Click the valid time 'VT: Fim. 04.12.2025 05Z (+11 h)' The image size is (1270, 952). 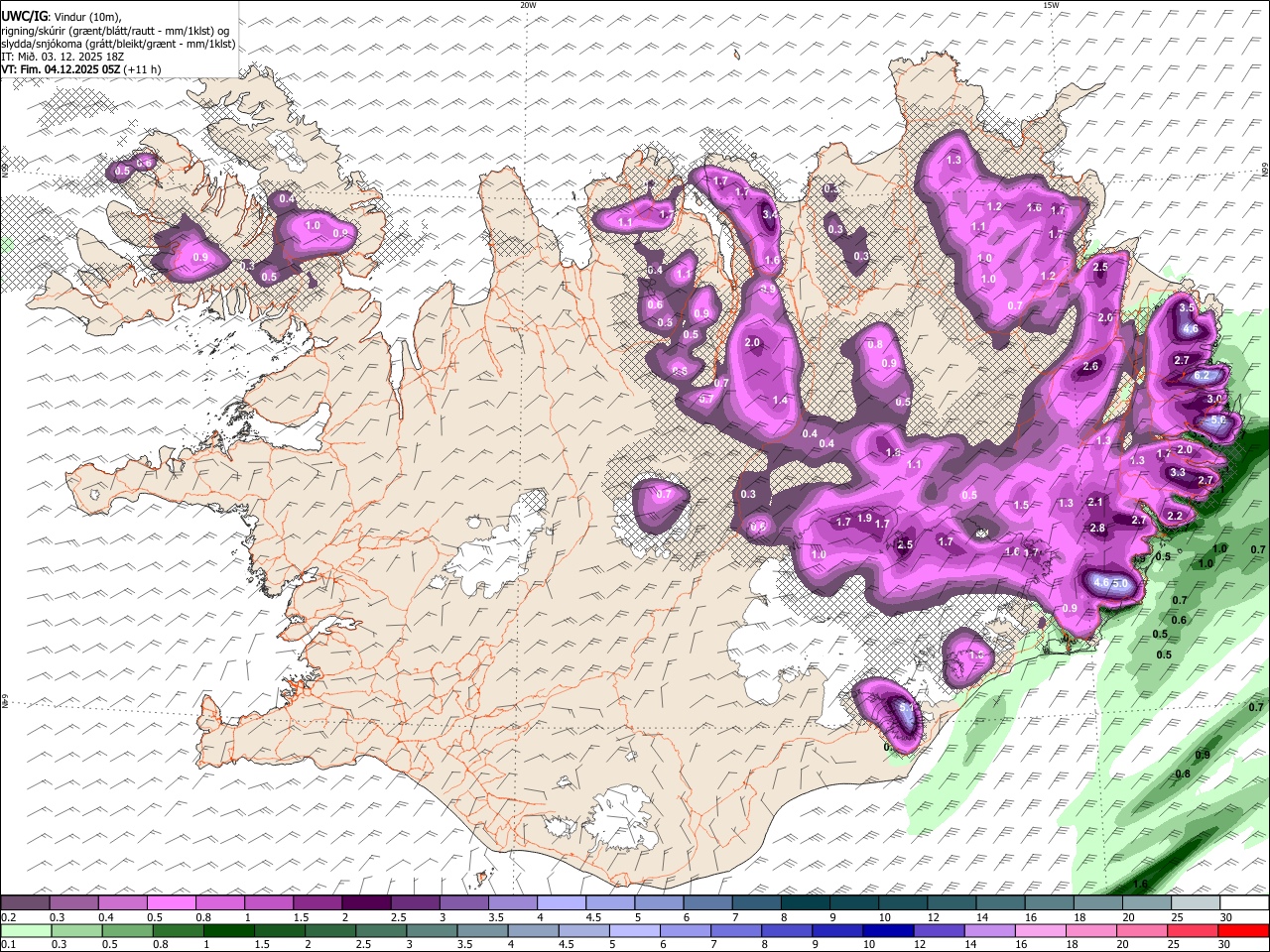point(81,69)
